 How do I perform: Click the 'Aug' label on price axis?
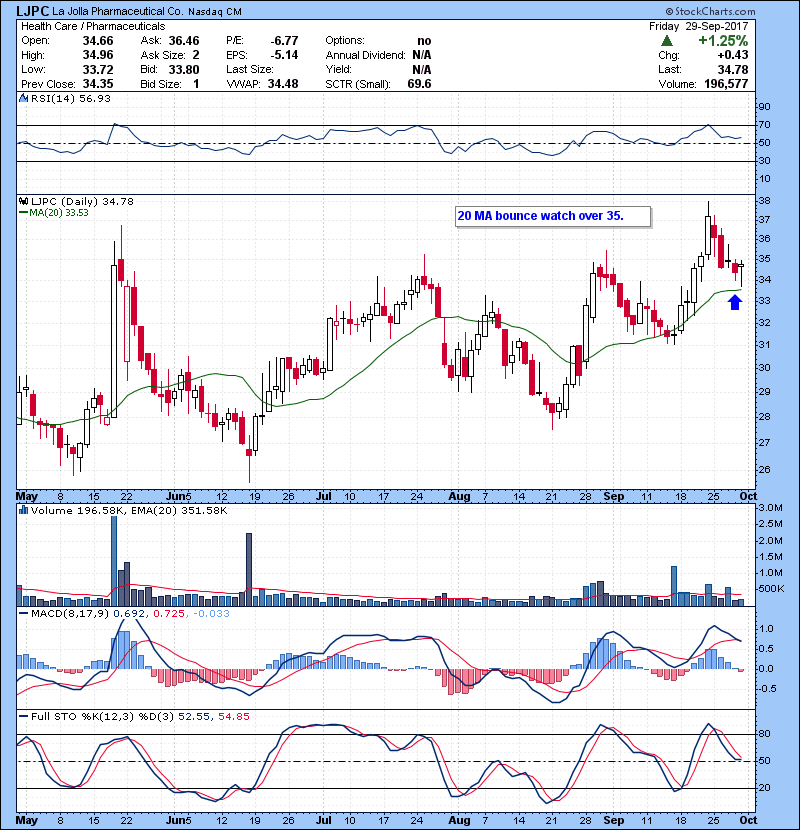pos(459,497)
